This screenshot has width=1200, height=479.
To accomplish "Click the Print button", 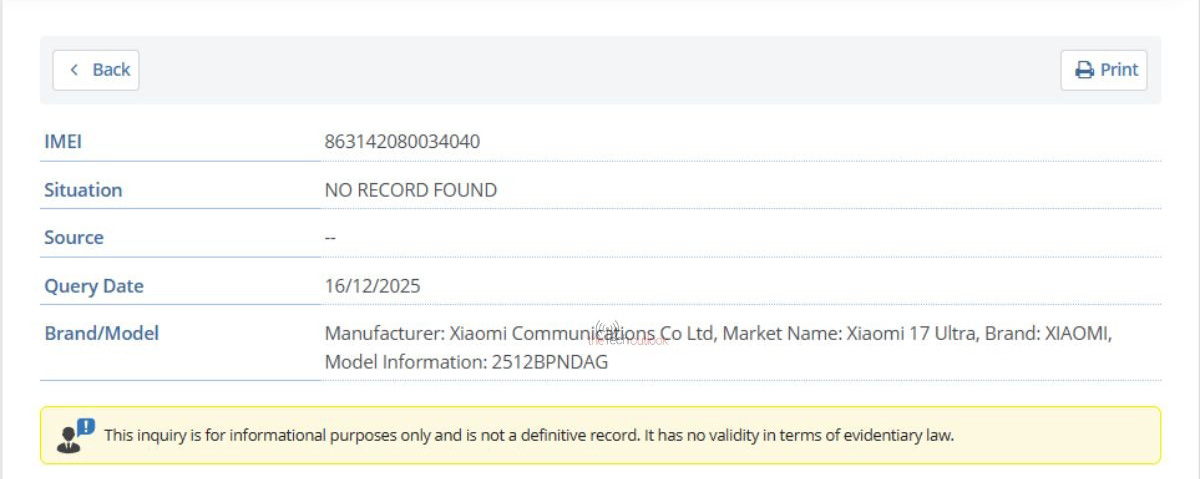I will click(x=1104, y=70).
